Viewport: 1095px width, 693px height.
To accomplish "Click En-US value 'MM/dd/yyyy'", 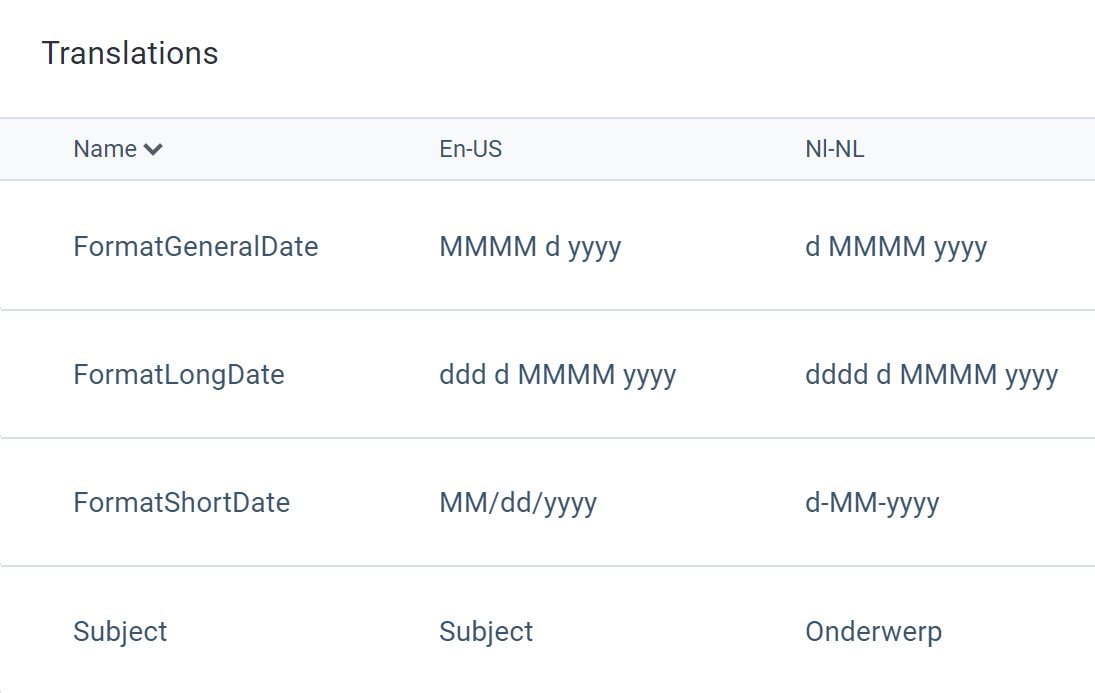I will [518, 503].
